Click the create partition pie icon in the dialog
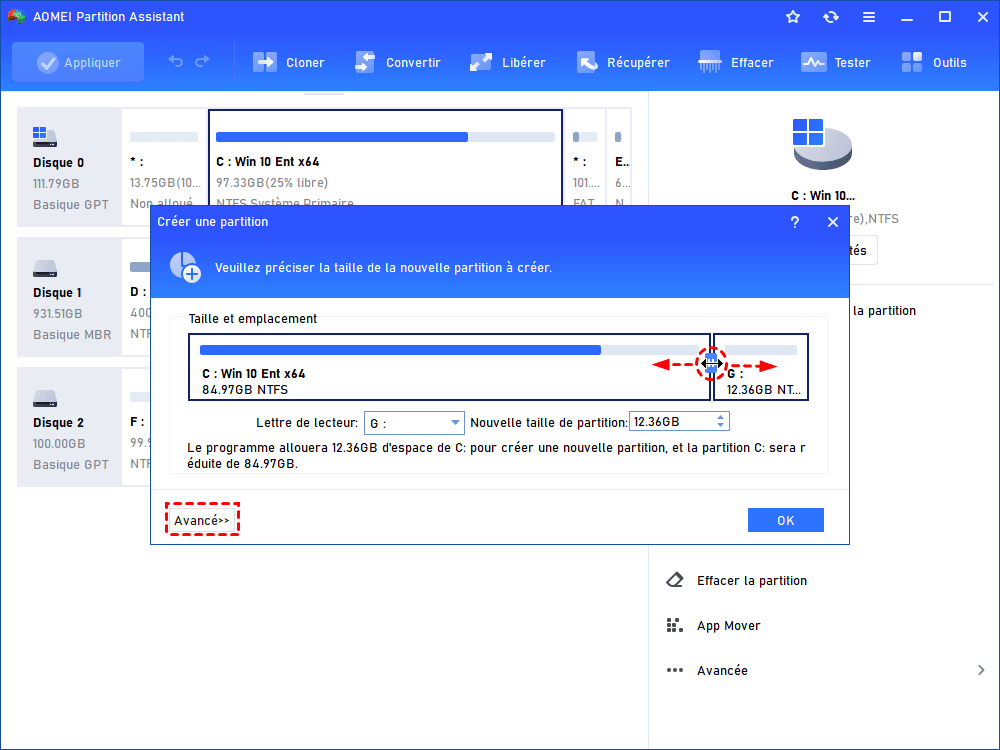1000x750 pixels. 185,267
